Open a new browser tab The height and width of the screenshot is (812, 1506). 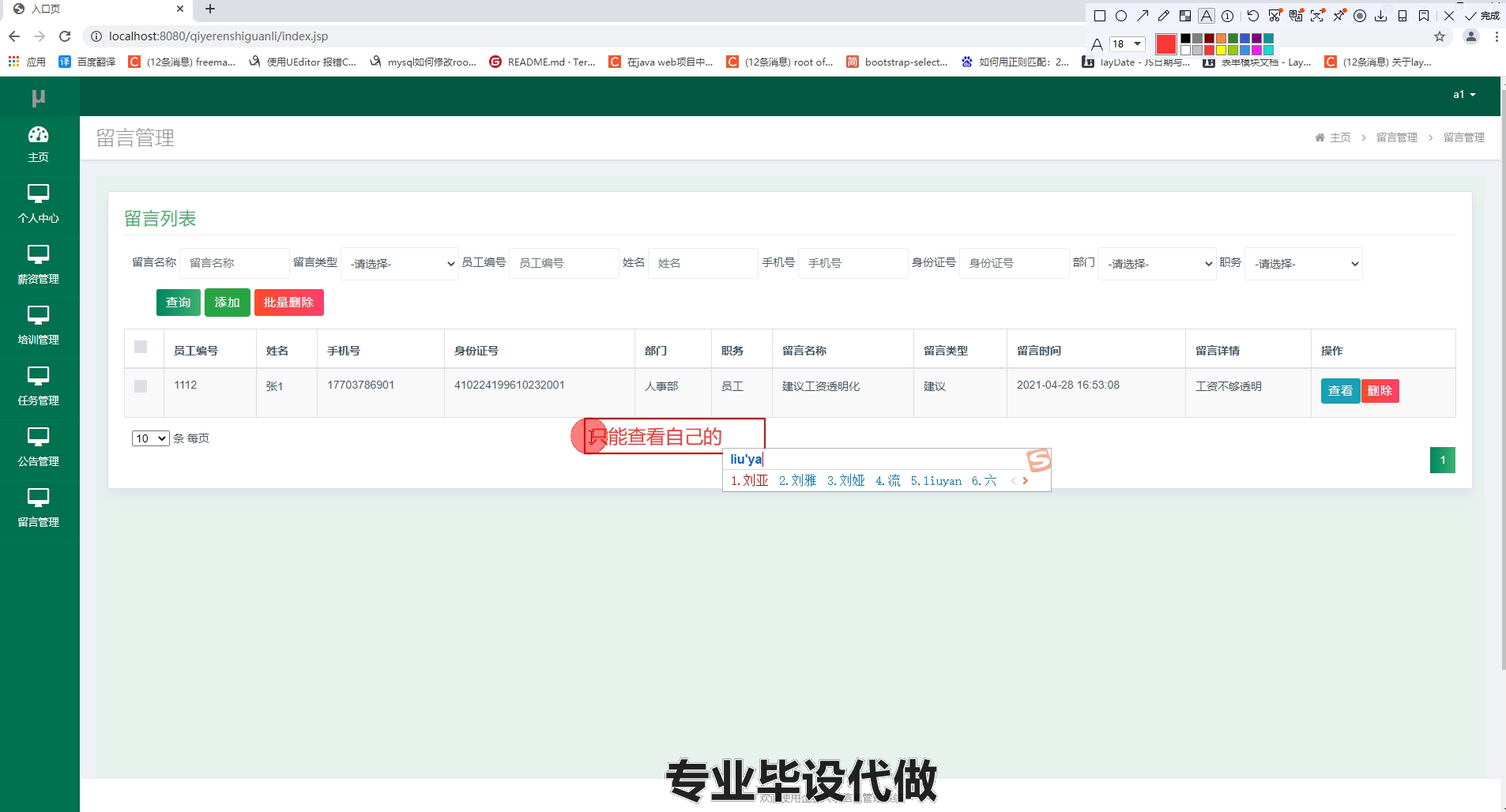[x=209, y=9]
